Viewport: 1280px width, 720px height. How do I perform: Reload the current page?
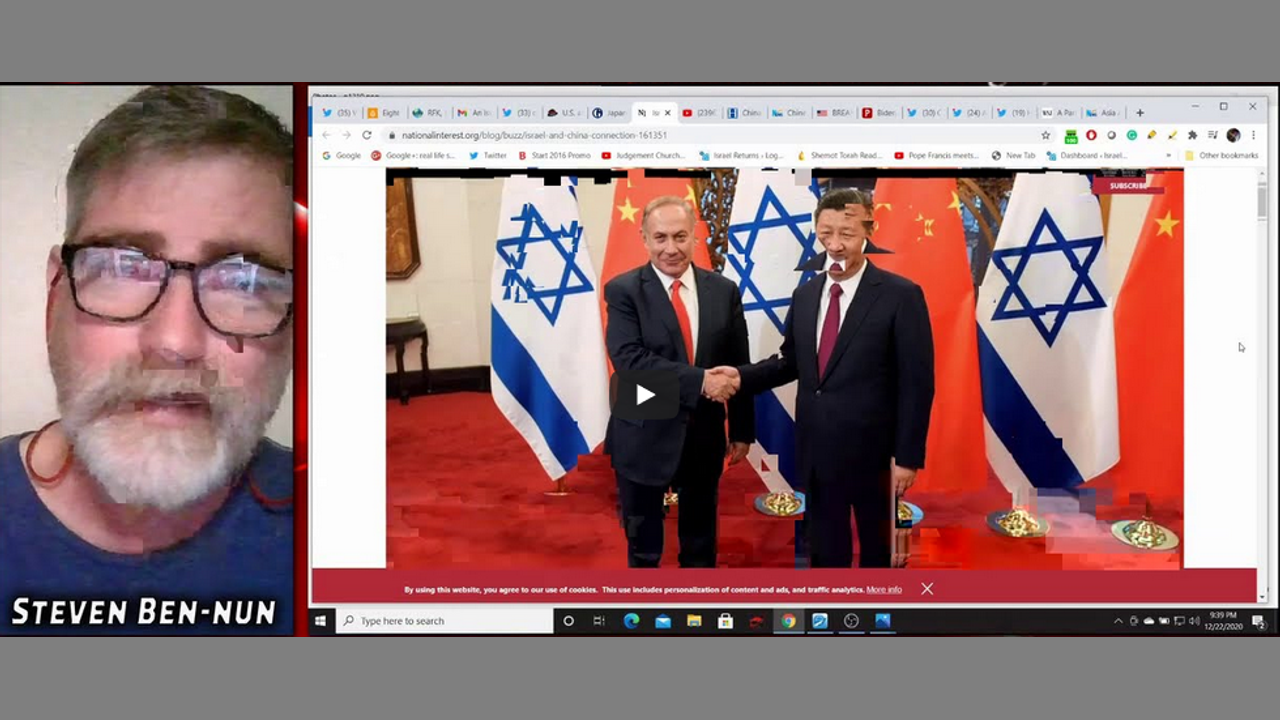tap(367, 135)
